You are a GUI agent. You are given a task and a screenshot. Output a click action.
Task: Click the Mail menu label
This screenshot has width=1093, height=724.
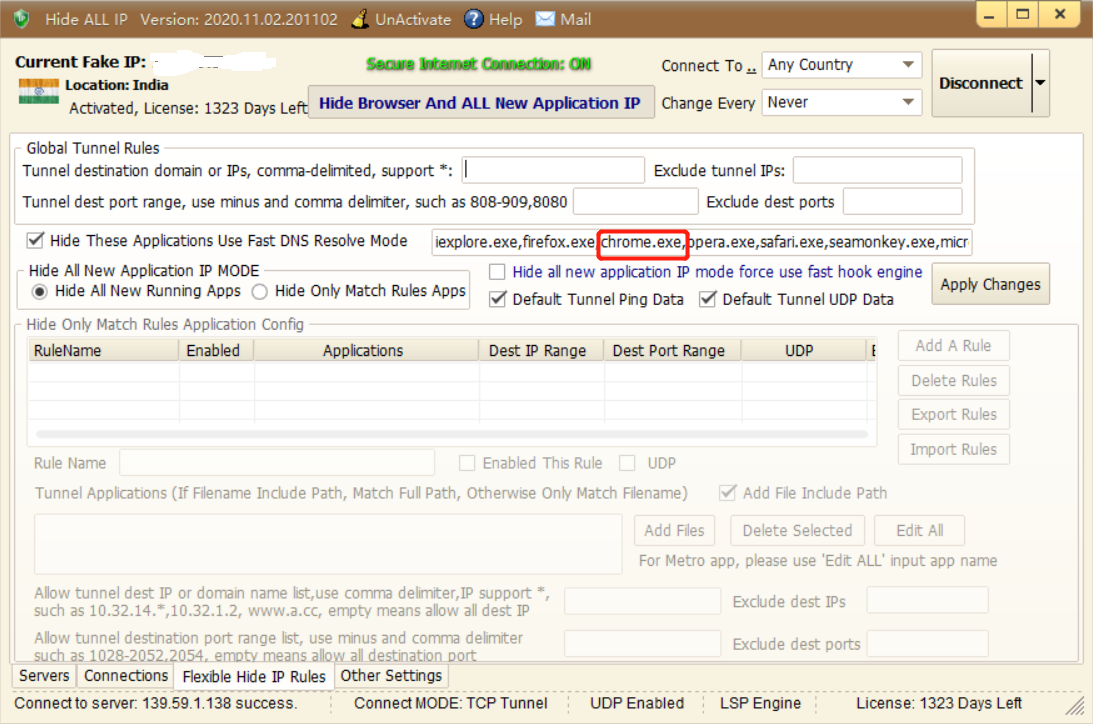click(576, 20)
